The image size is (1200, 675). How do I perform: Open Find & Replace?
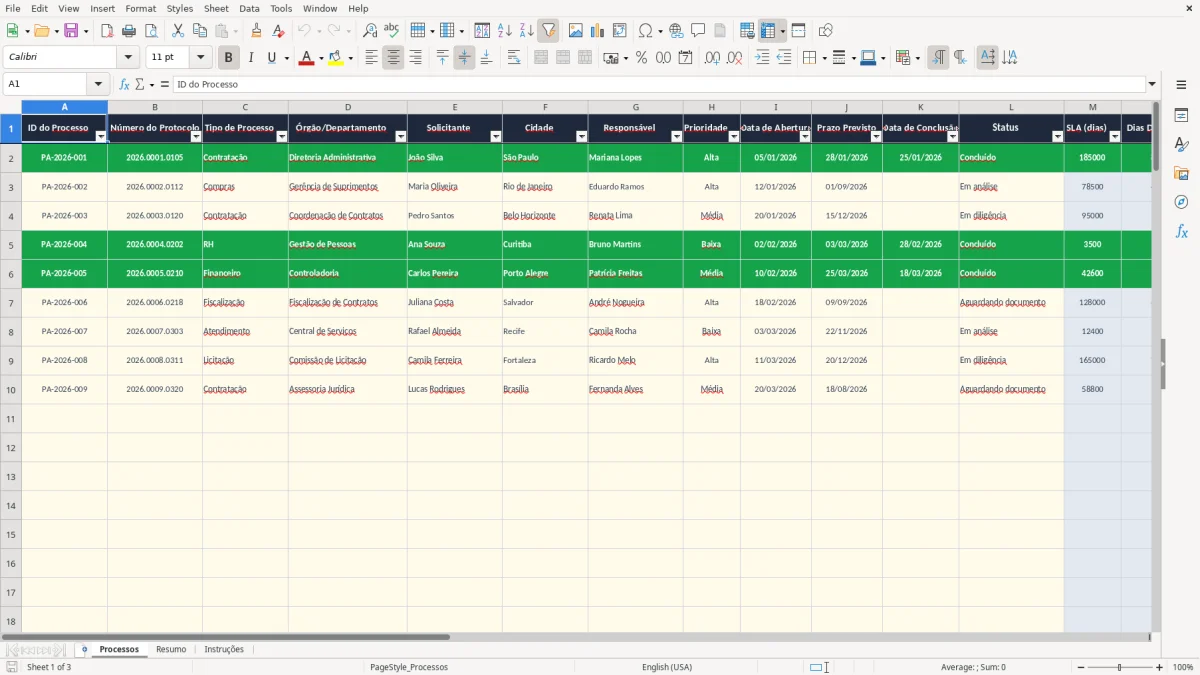[x=370, y=31]
